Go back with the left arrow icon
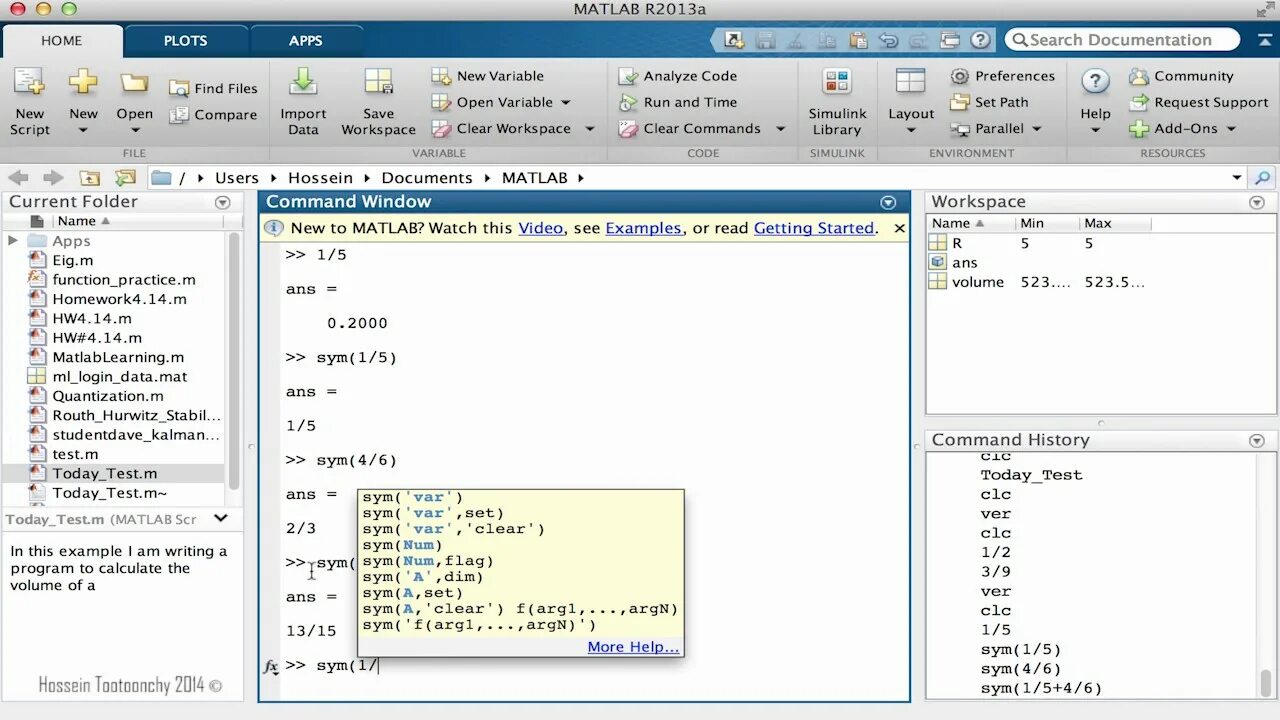This screenshot has width=1280, height=720. pyautogui.click(x=18, y=178)
